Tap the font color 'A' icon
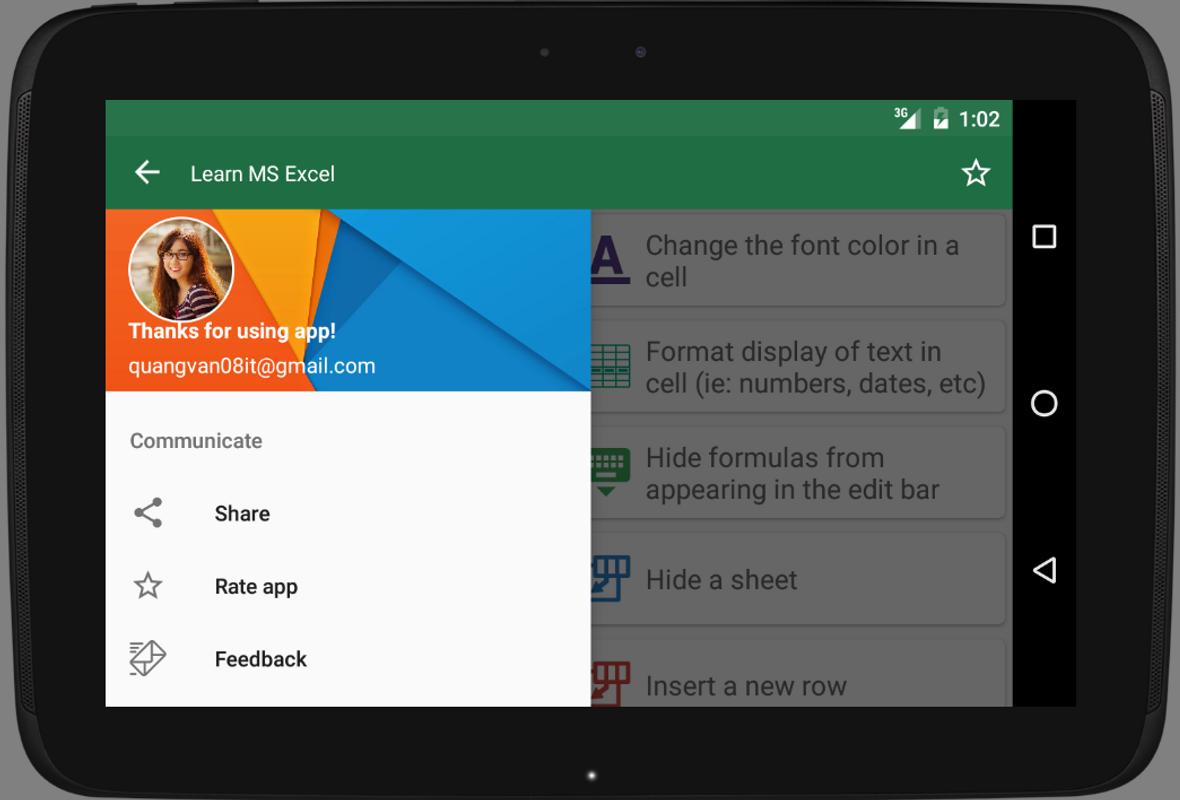 pos(610,260)
